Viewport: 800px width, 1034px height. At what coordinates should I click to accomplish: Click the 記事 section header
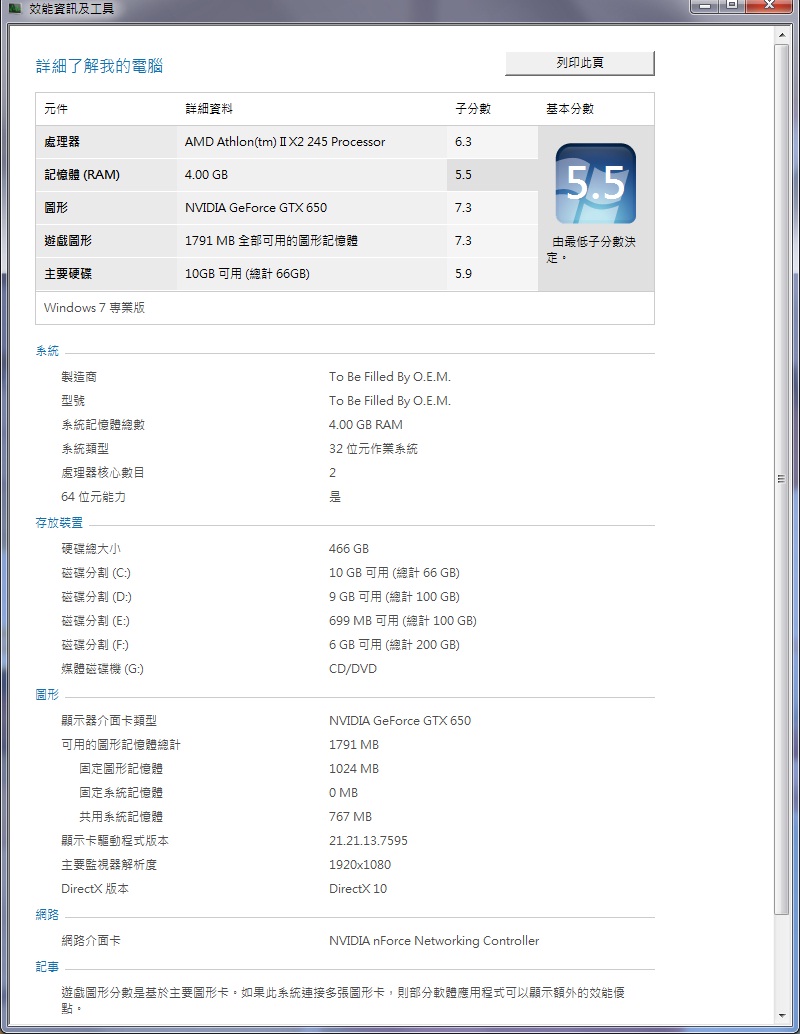[x=47, y=967]
